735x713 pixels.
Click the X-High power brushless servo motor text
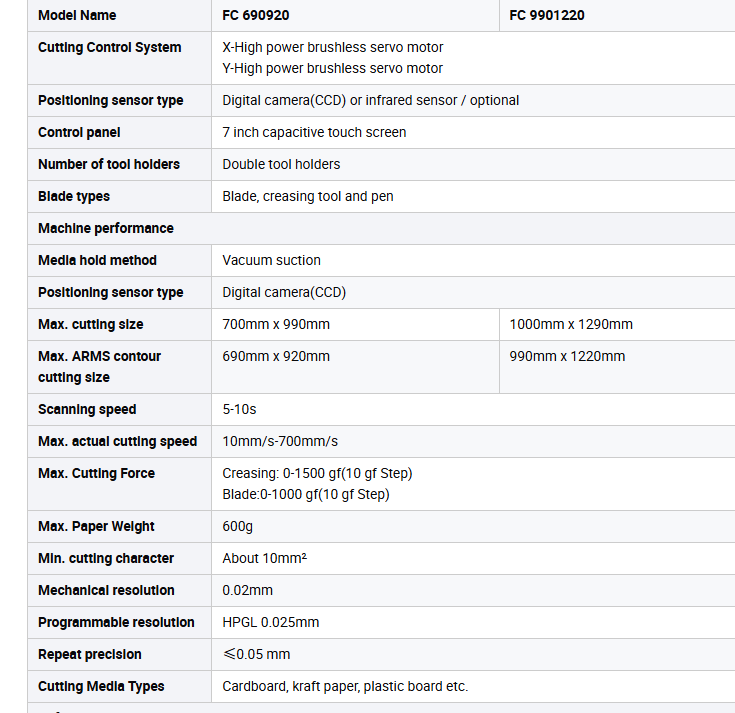pyautogui.click(x=332, y=47)
